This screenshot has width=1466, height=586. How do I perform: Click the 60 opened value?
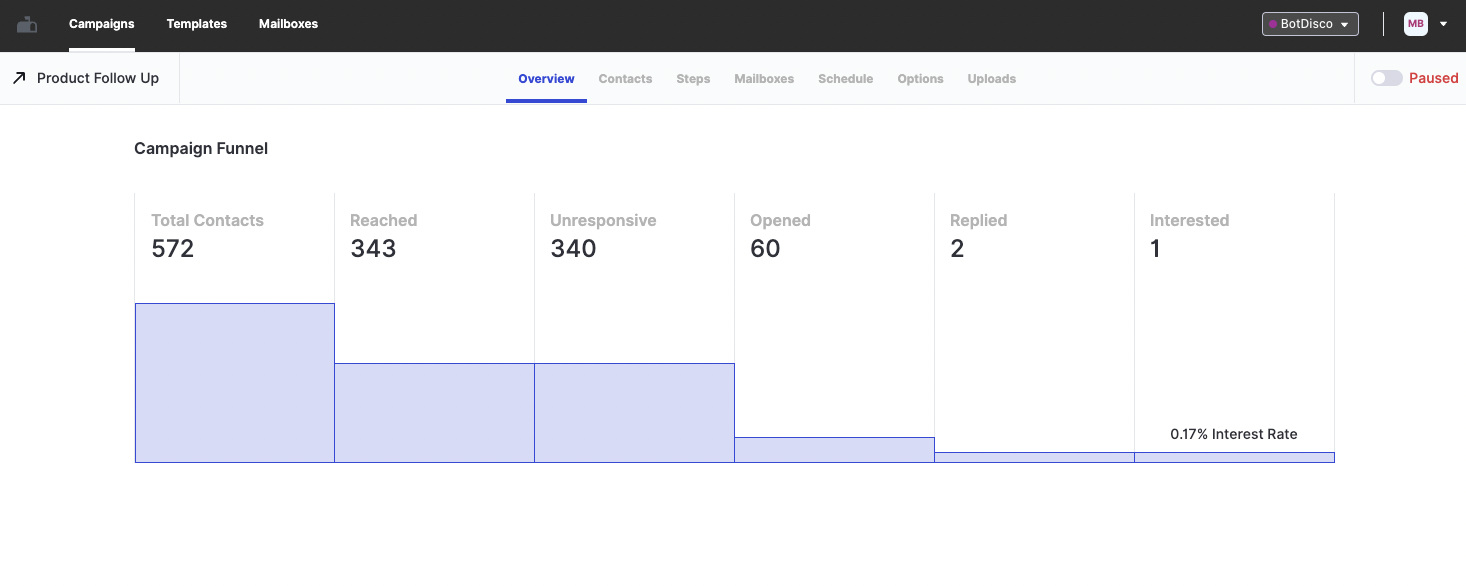pyautogui.click(x=765, y=249)
